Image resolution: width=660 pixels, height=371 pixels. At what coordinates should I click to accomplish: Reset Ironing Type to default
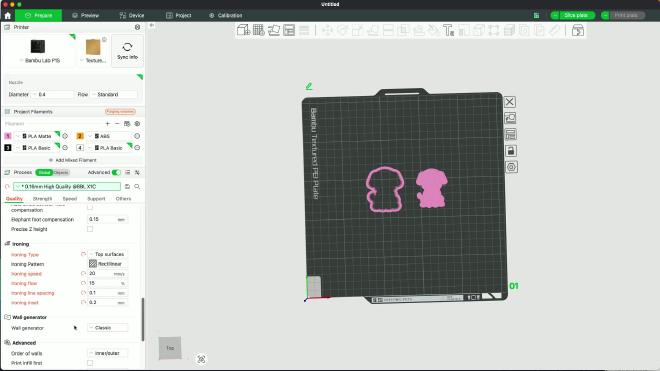point(83,254)
